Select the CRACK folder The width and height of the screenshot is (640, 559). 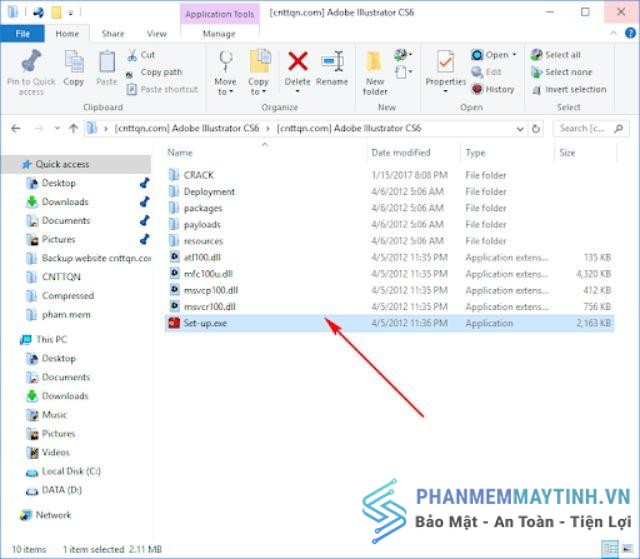click(x=390, y=175)
